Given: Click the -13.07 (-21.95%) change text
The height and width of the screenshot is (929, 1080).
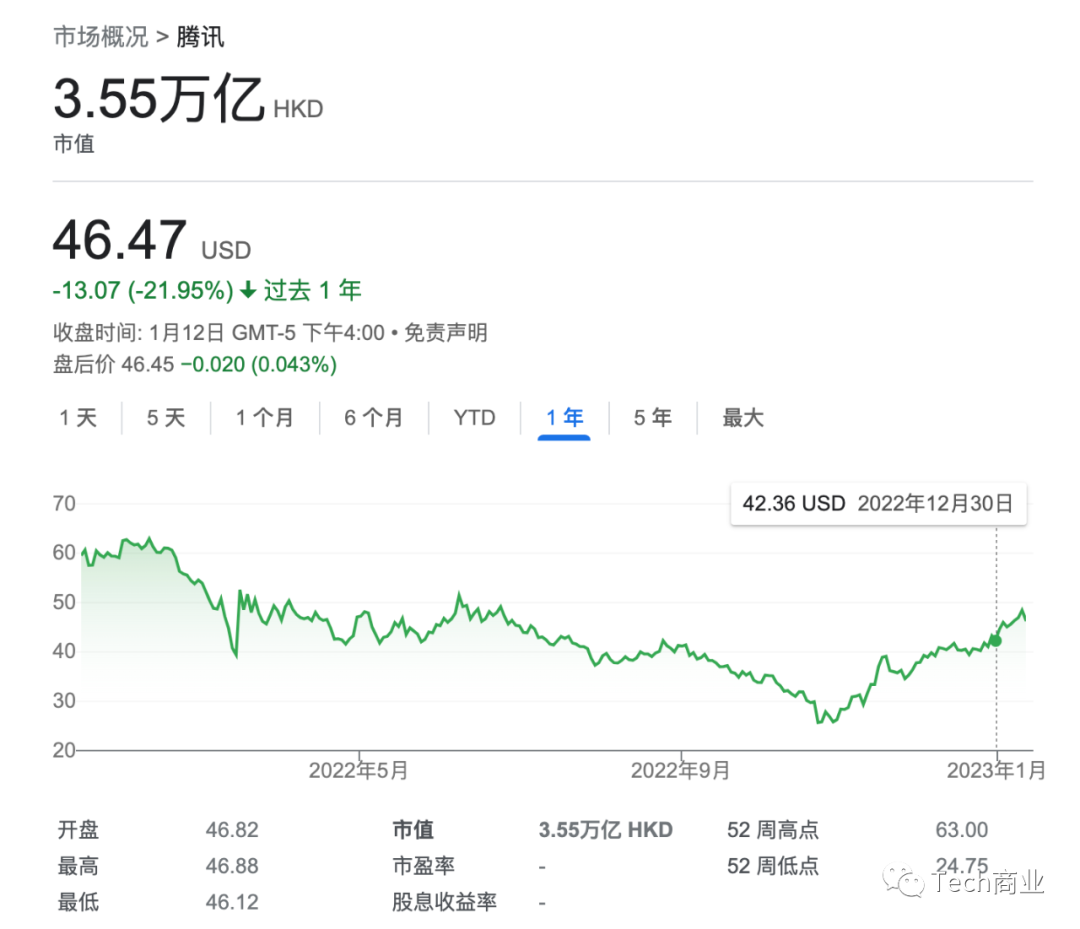Looking at the screenshot, I should point(143,290).
